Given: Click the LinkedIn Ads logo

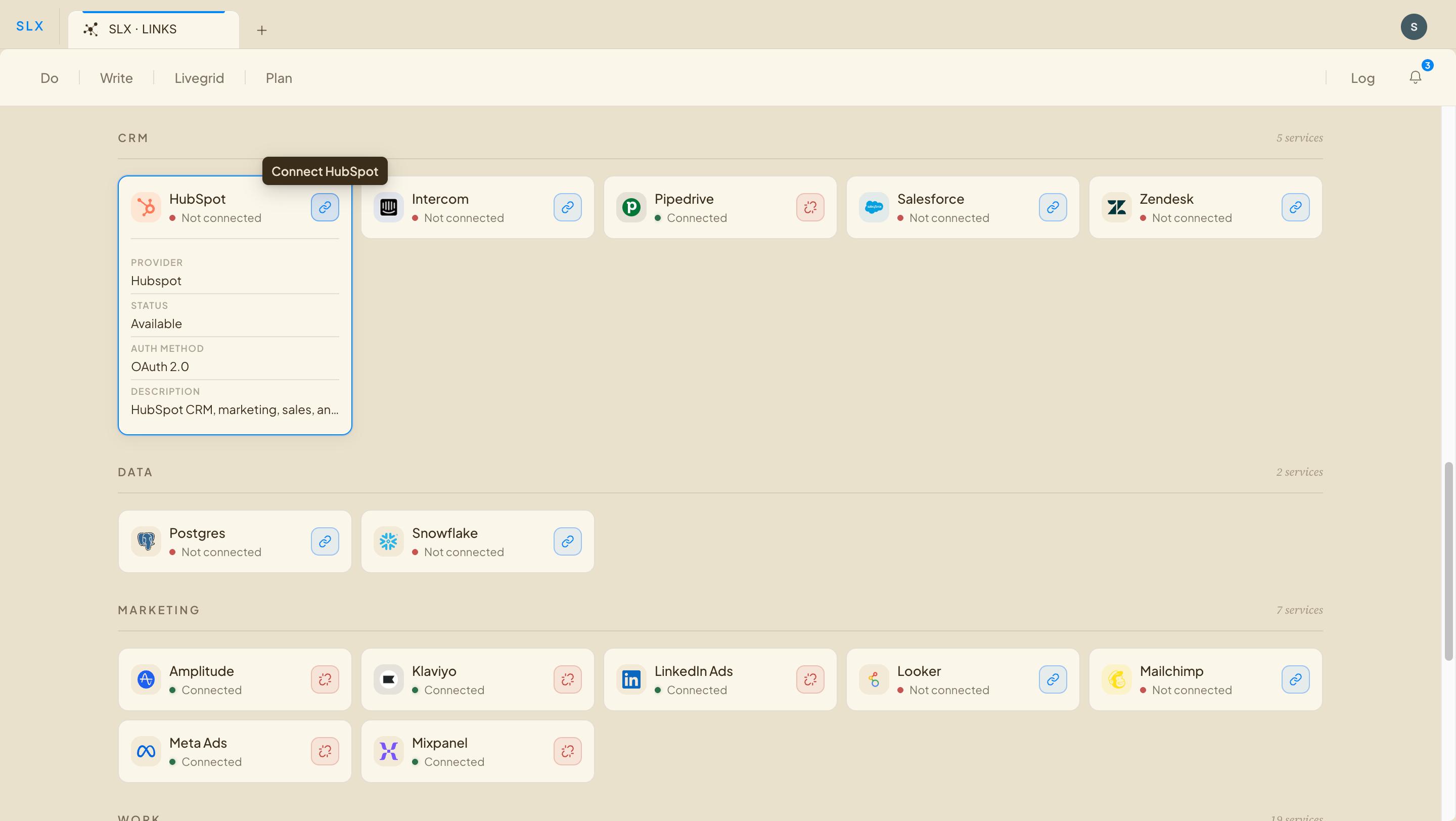Looking at the screenshot, I should 631,679.
